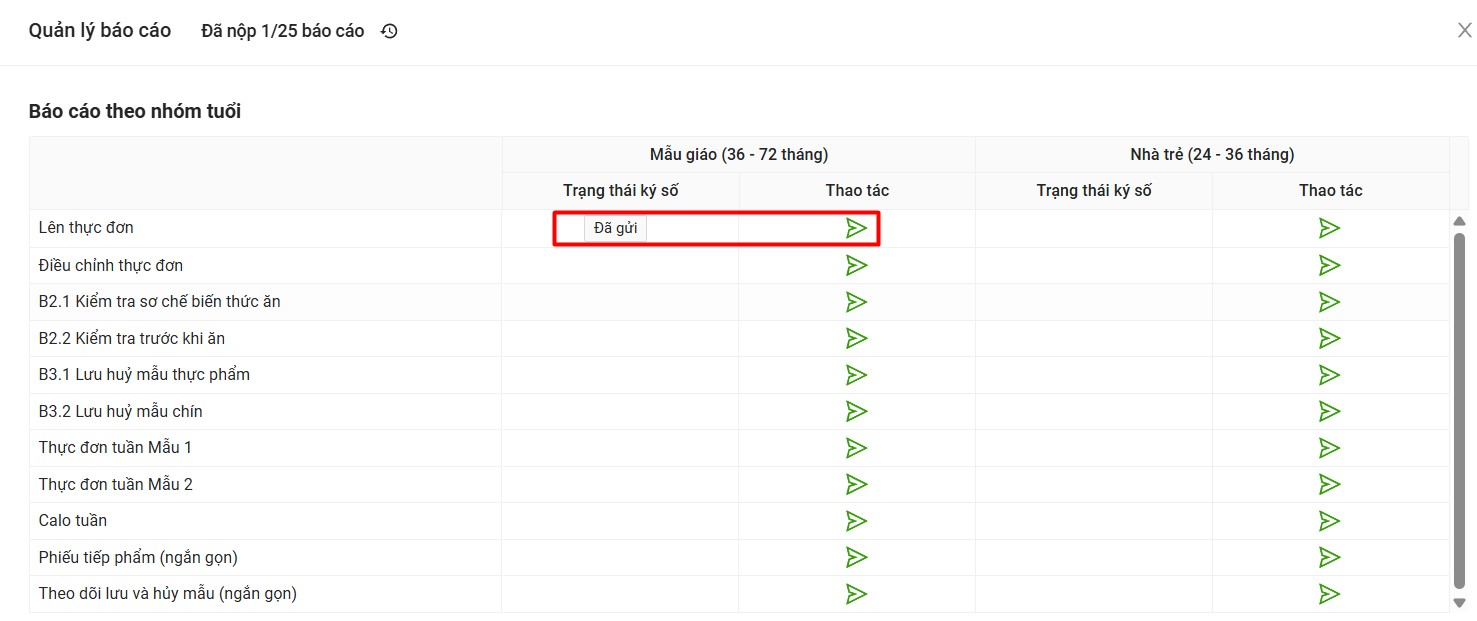
Task: Send Lên thực đơn report for Nhà trẻ
Action: [x=1329, y=228]
